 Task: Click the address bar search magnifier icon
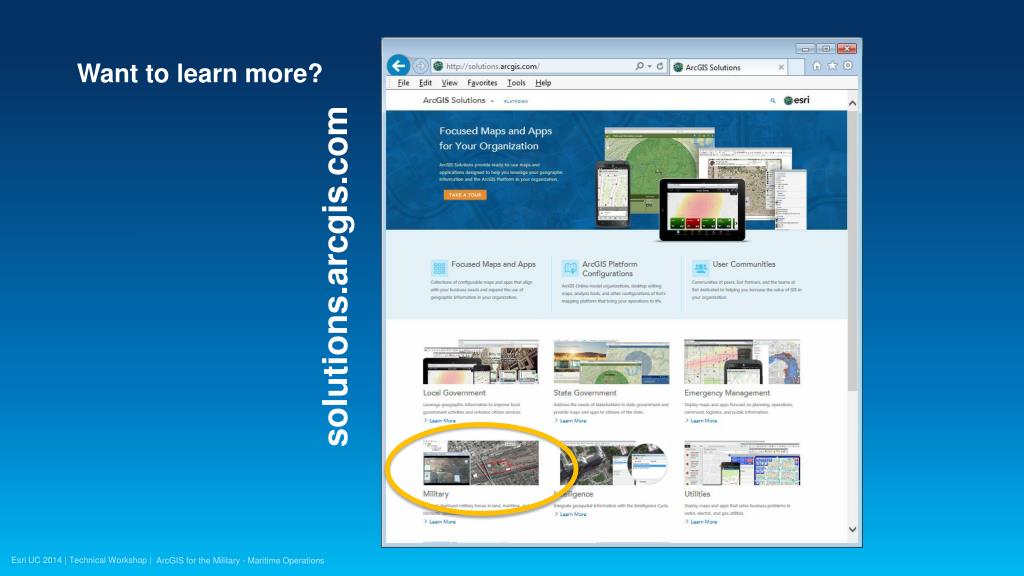pyautogui.click(x=639, y=66)
